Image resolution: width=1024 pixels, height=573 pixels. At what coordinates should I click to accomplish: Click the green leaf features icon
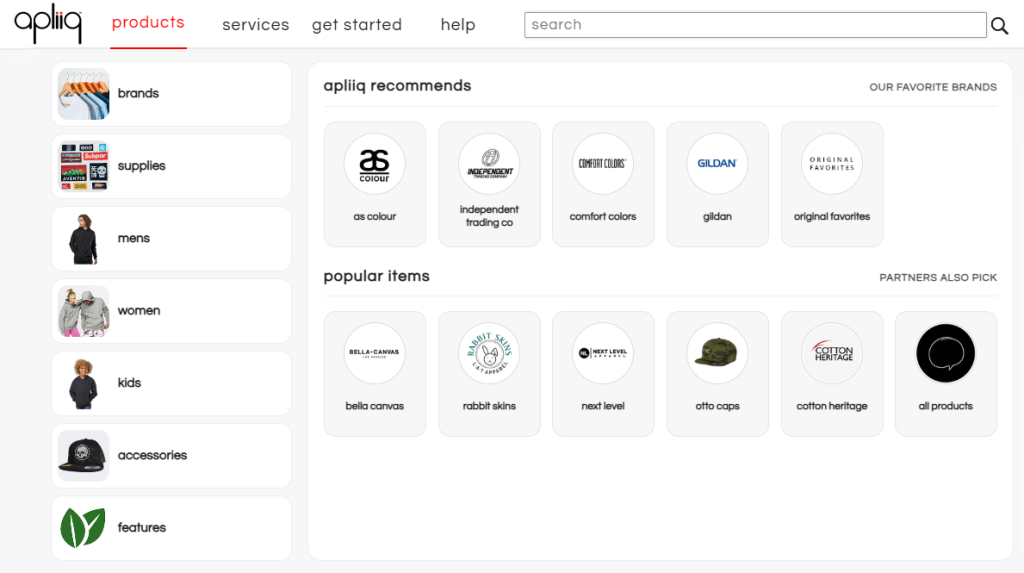tap(84, 528)
